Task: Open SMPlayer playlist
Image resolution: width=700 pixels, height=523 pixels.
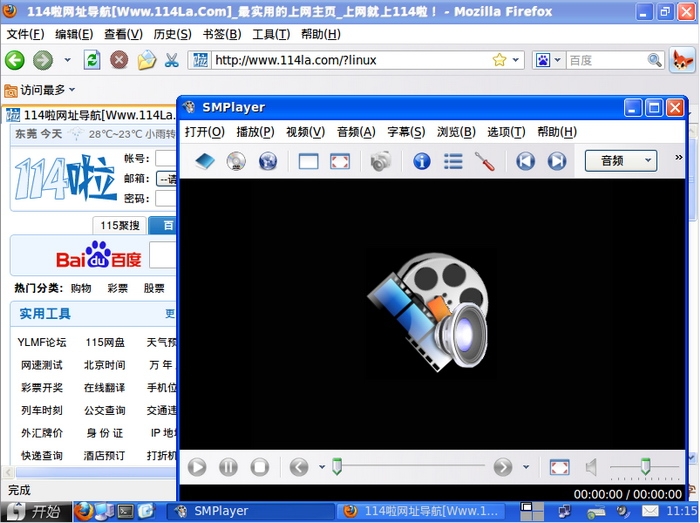Action: [453, 161]
